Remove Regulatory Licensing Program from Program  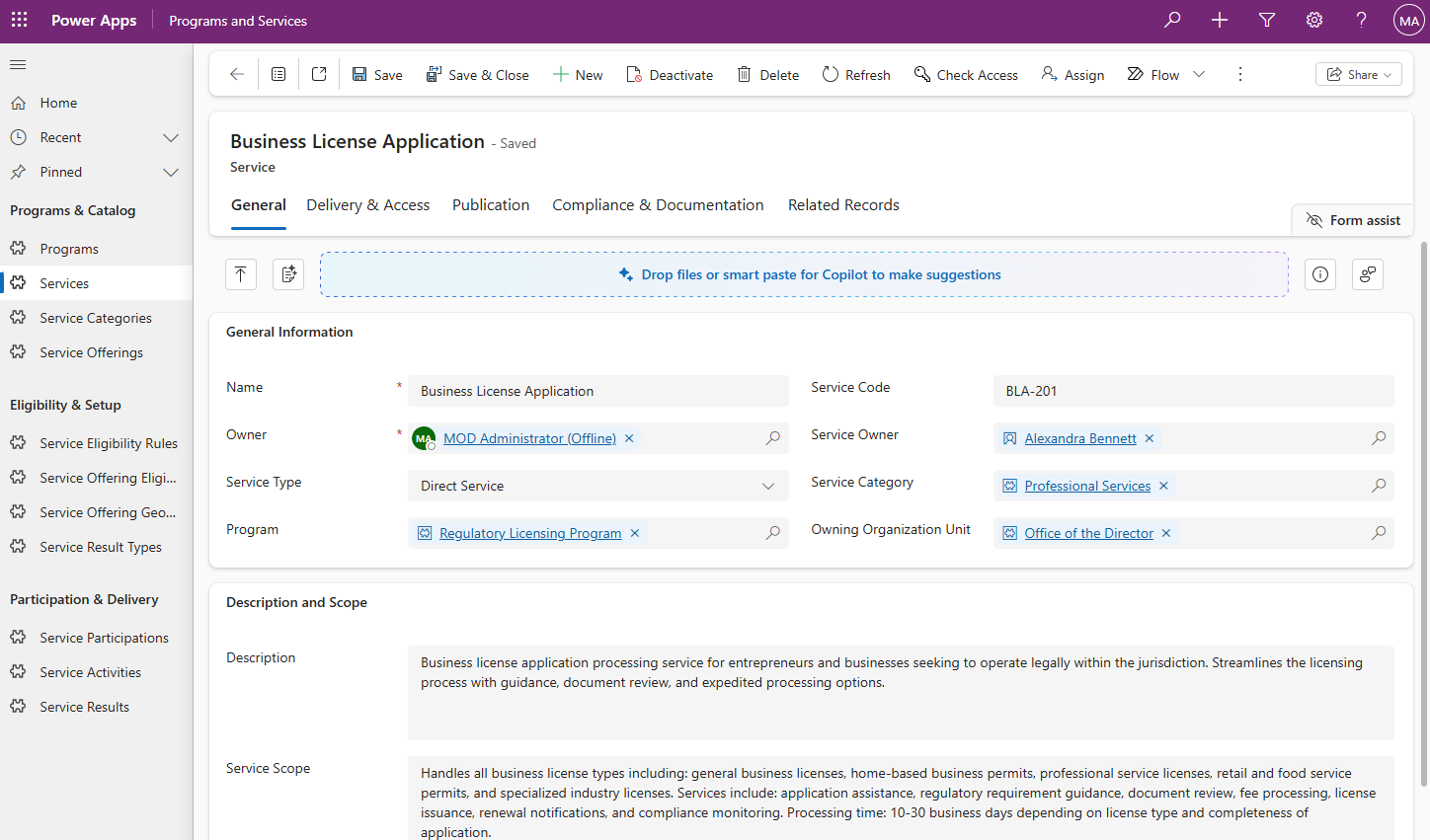click(635, 533)
